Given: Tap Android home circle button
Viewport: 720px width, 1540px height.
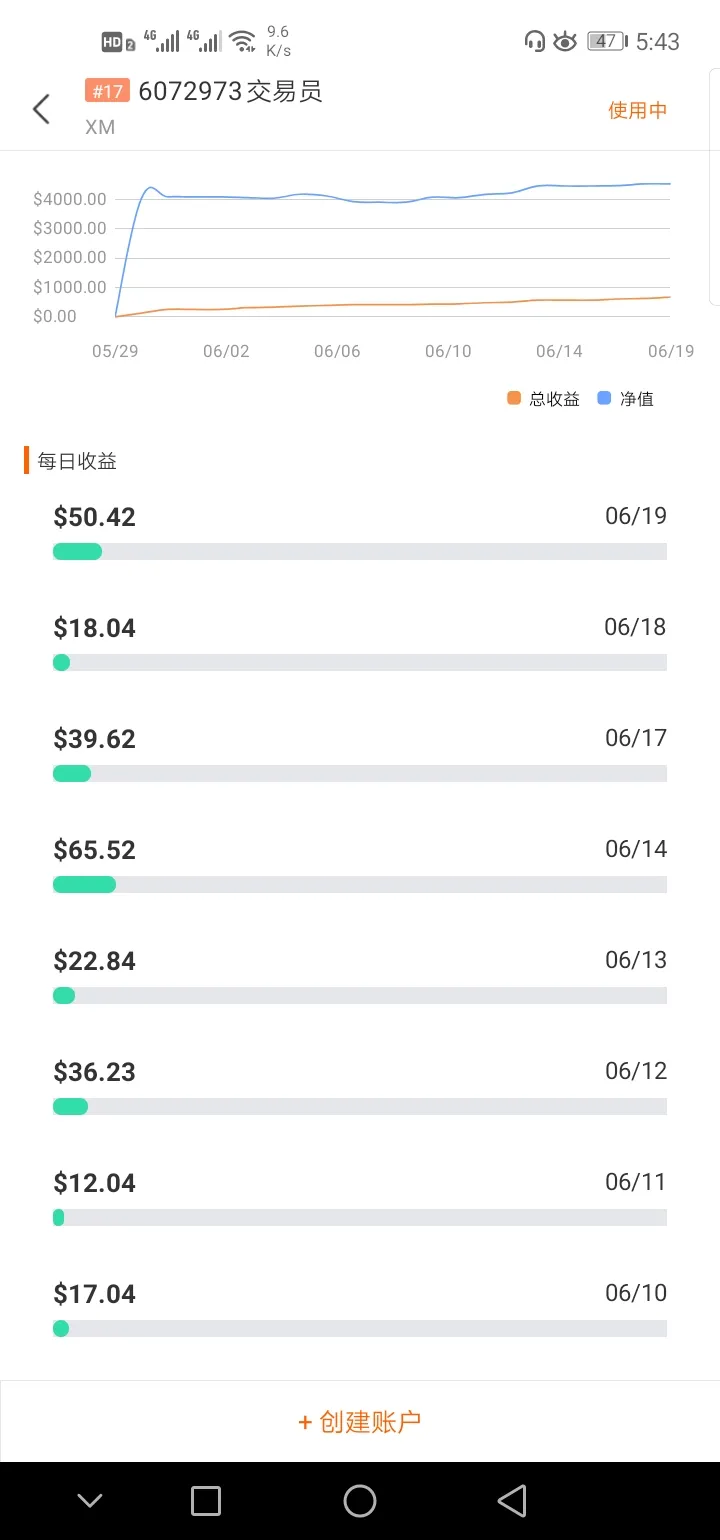Looking at the screenshot, I should [360, 1500].
